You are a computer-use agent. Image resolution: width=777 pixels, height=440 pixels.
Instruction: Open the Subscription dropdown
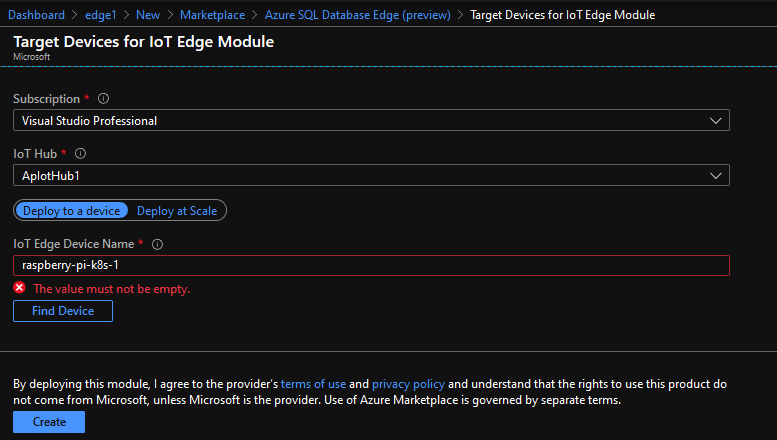tap(371, 120)
